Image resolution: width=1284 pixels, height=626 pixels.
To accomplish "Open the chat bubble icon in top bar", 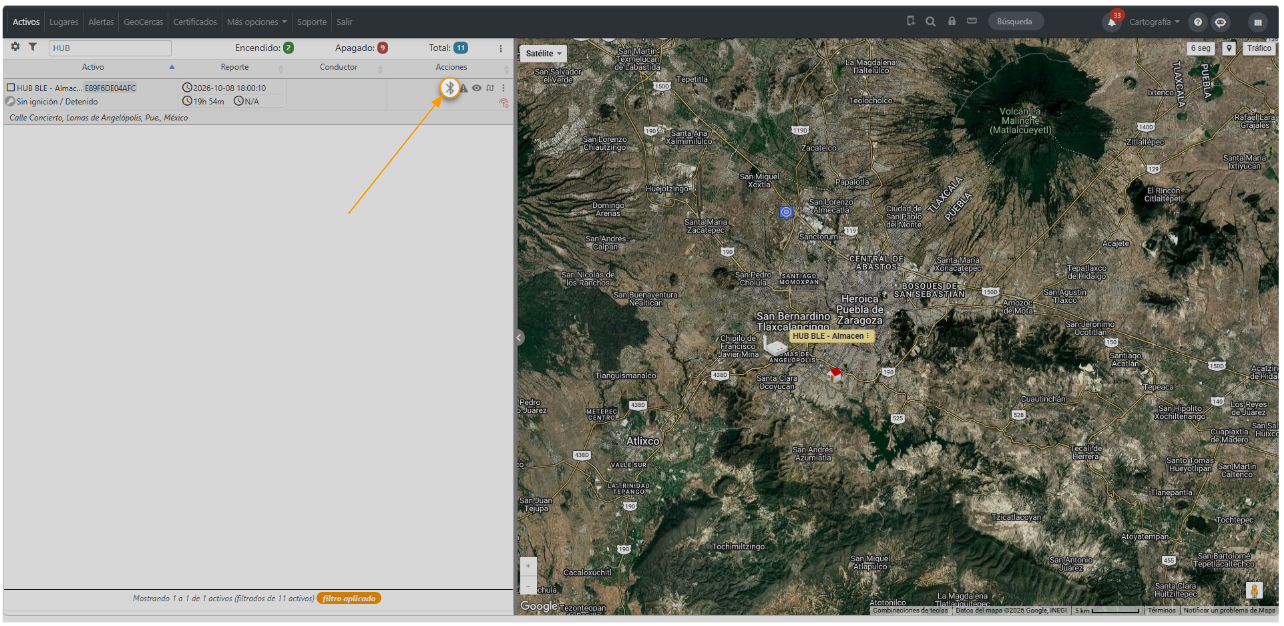I will tap(1220, 22).
